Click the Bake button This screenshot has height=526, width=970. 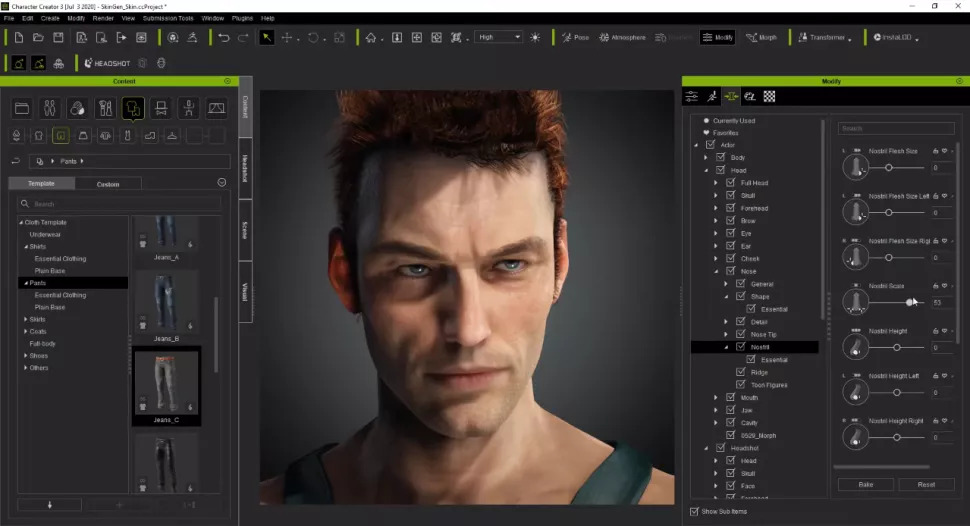[865, 484]
